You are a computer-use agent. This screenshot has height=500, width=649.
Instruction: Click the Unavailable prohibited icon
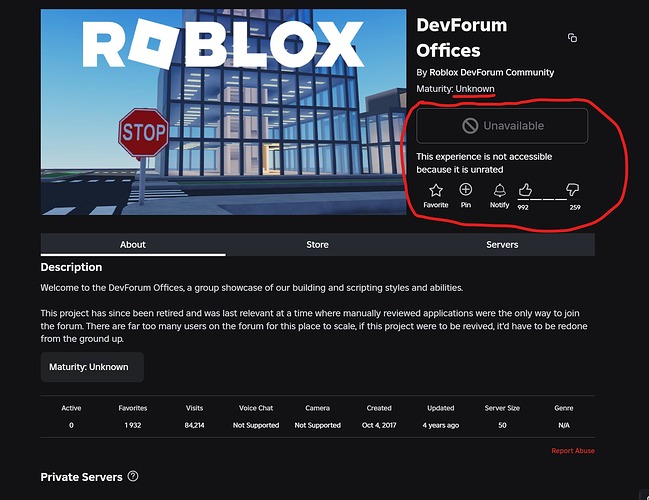470,126
